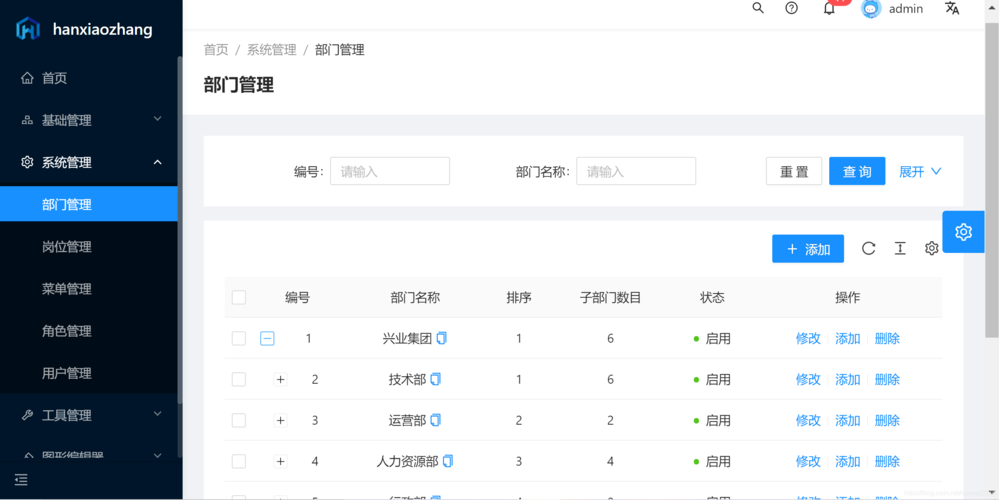999x500 pixels.
Task: Expand the 展开 search form toggle
Action: [x=920, y=171]
